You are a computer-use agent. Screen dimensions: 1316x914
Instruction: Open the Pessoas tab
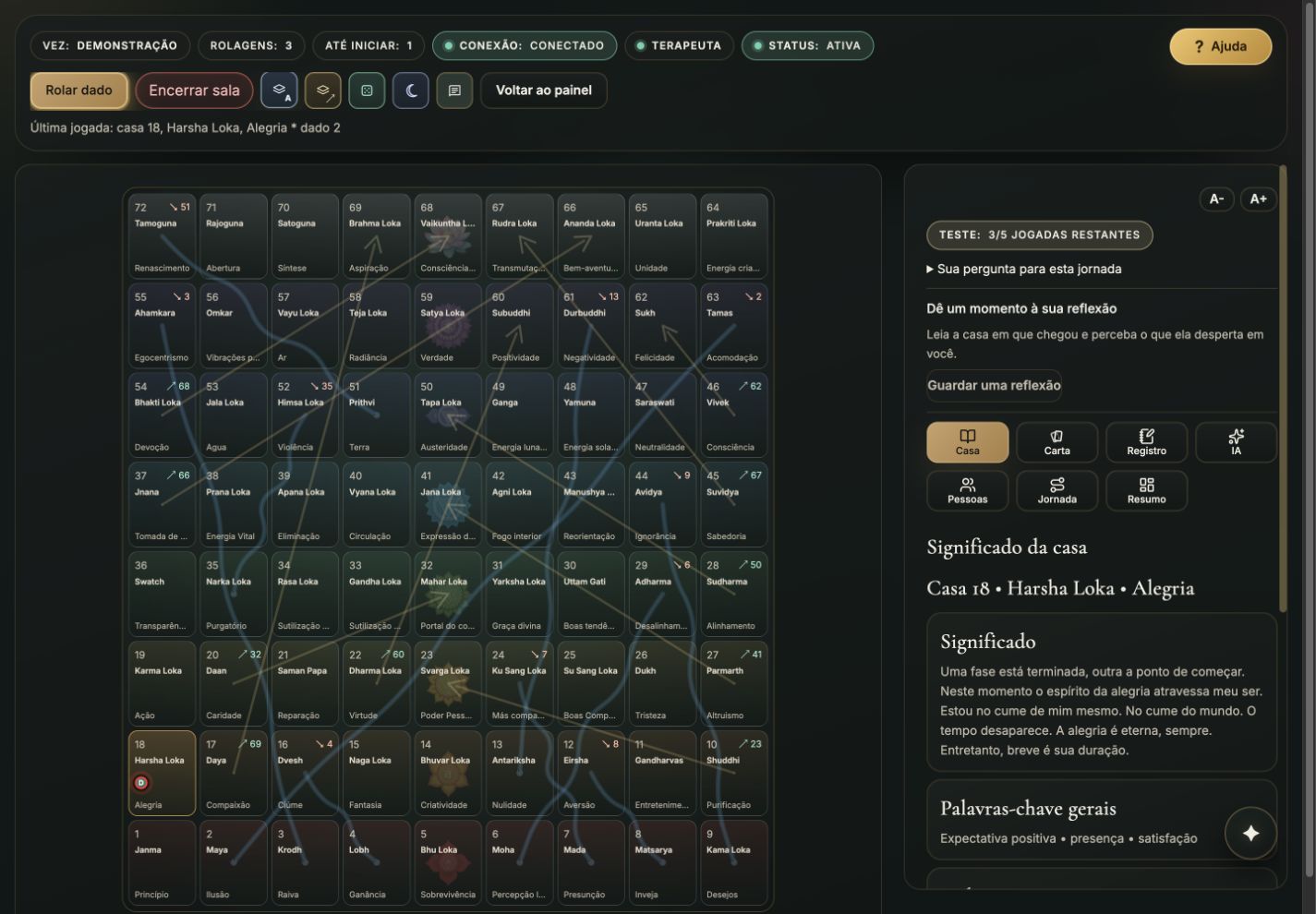(x=968, y=490)
